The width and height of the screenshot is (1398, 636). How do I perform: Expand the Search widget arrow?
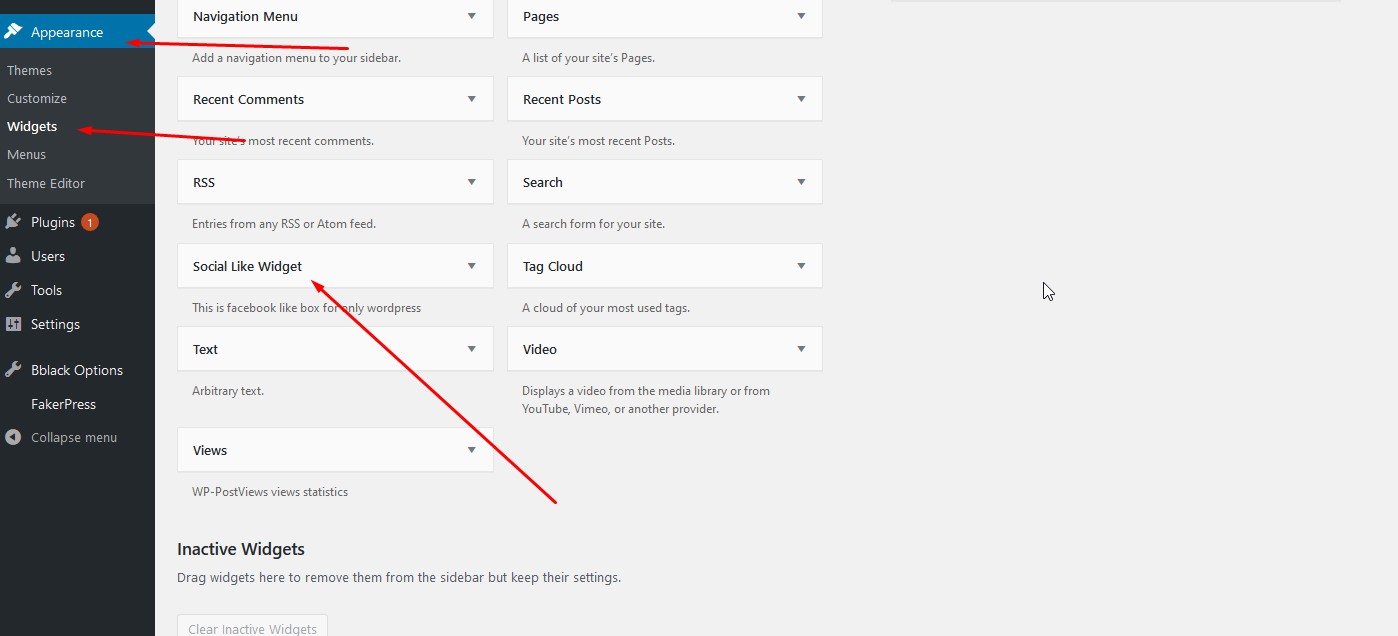pyautogui.click(x=801, y=182)
